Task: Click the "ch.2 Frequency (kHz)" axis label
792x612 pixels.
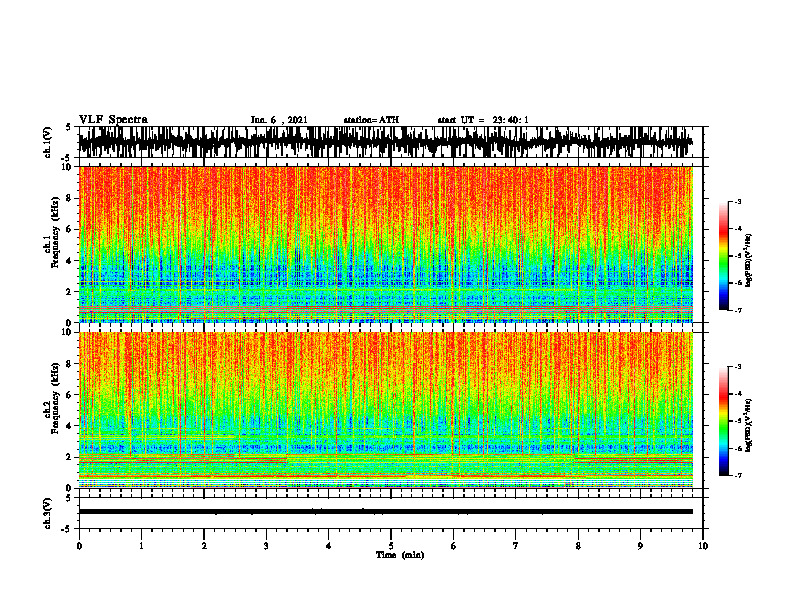Action: pyautogui.click(x=52, y=398)
